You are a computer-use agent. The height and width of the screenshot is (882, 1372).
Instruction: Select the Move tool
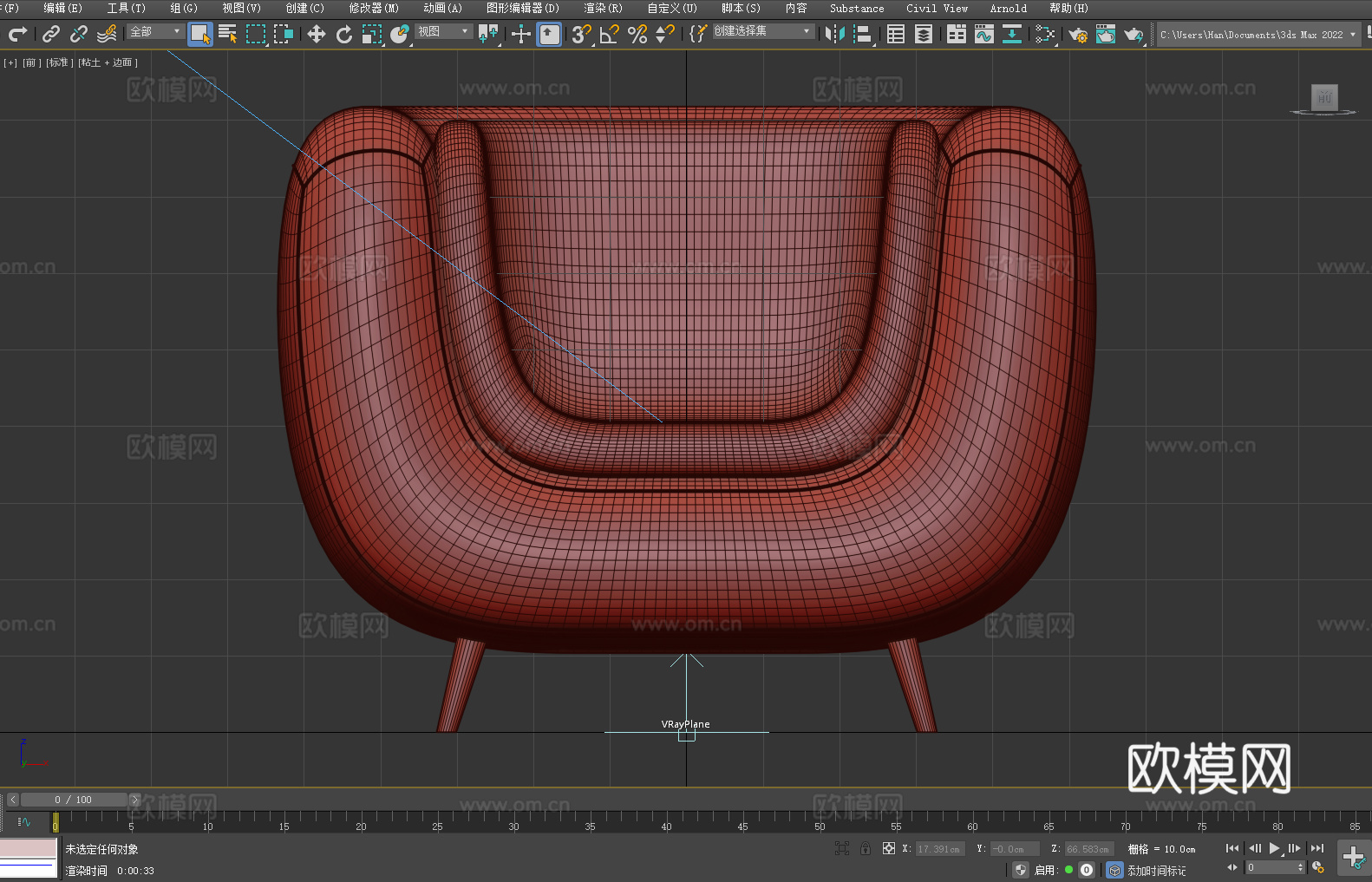[317, 34]
